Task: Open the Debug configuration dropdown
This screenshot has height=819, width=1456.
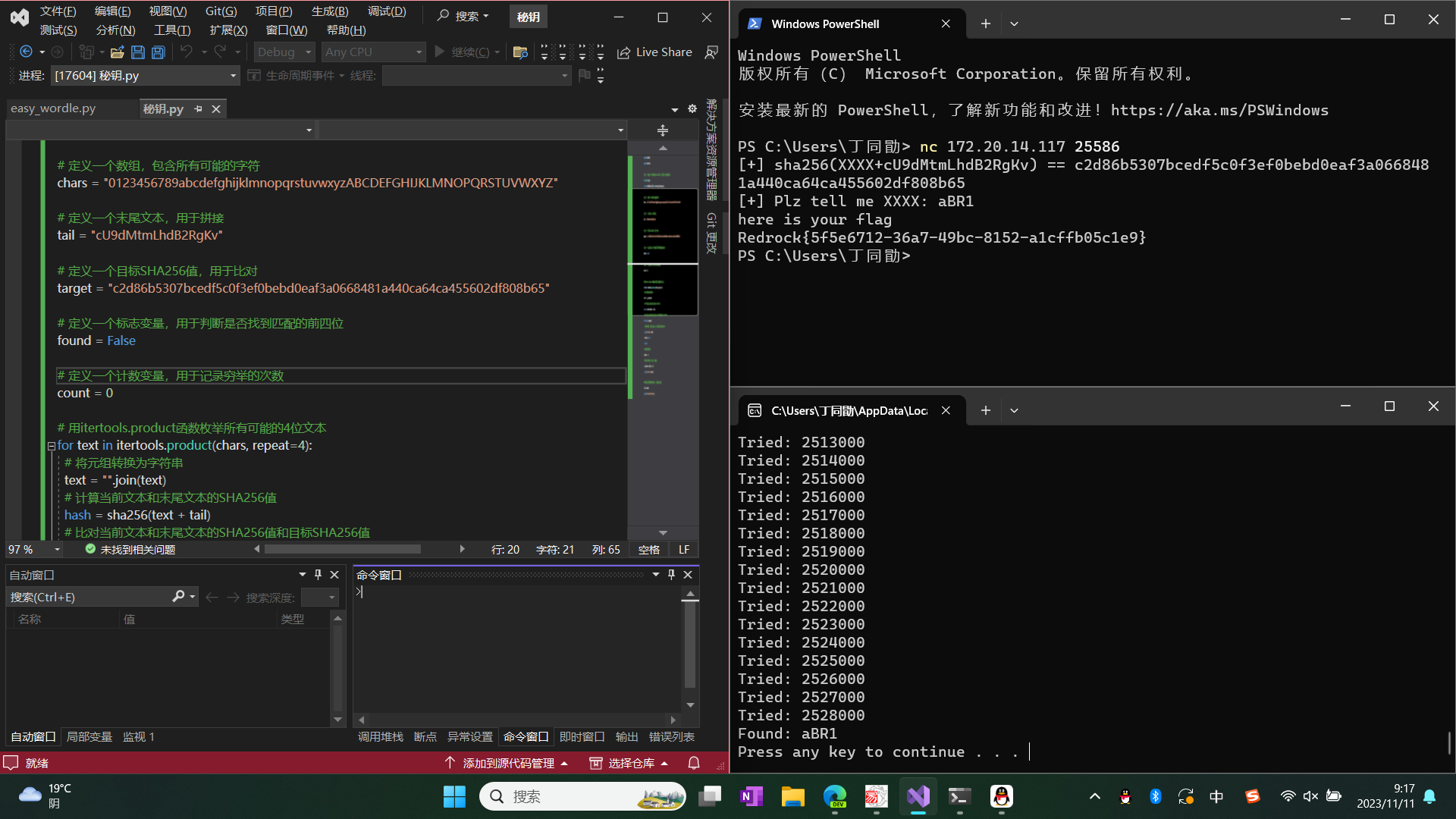Action: [x=284, y=52]
